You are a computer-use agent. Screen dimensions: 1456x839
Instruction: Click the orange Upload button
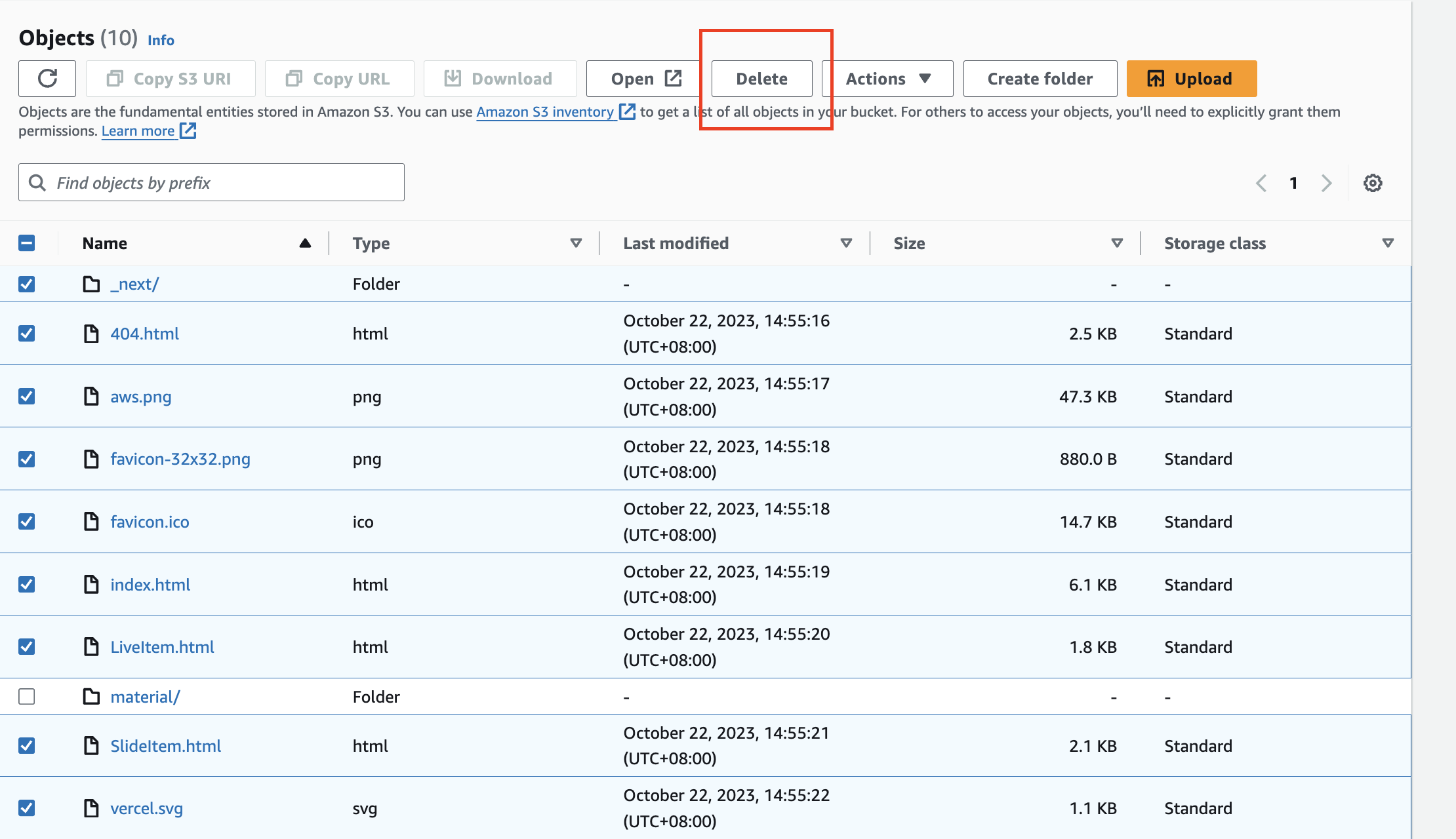coord(1192,79)
